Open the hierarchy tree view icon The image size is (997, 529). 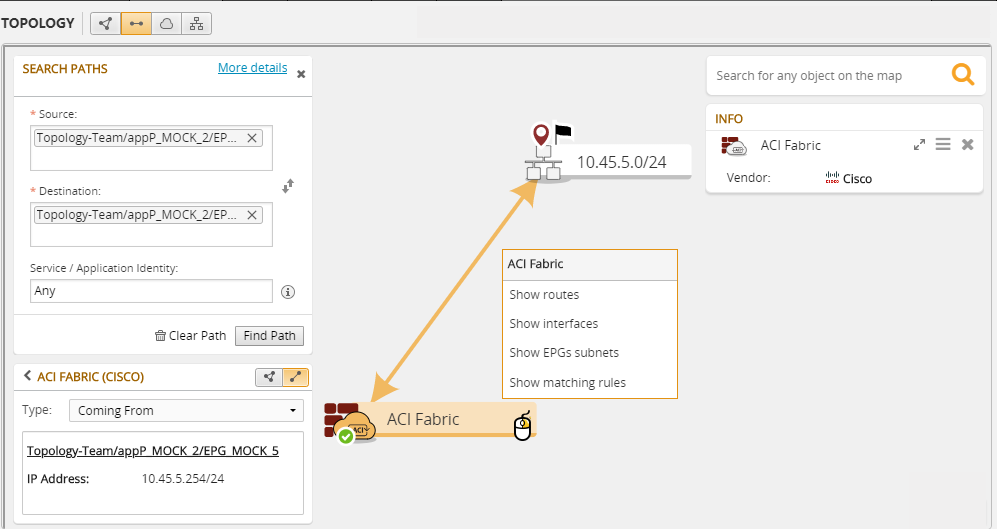click(196, 23)
